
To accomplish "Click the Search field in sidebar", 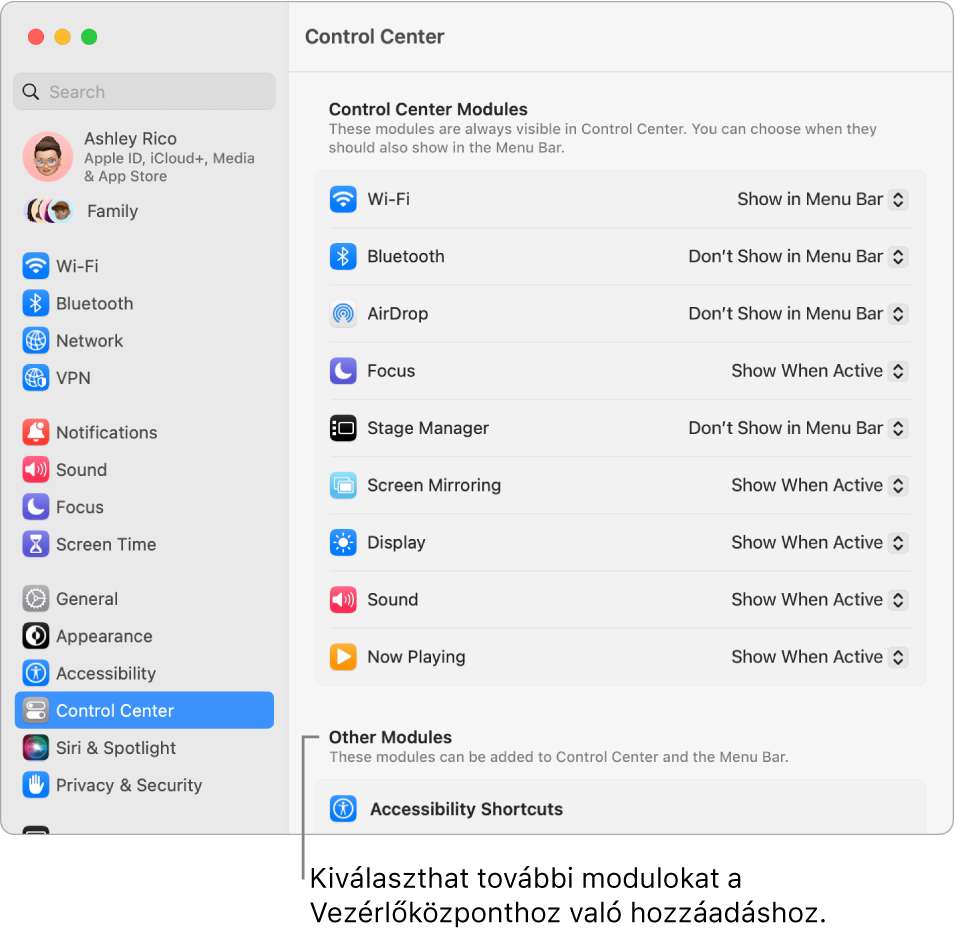I will [144, 91].
